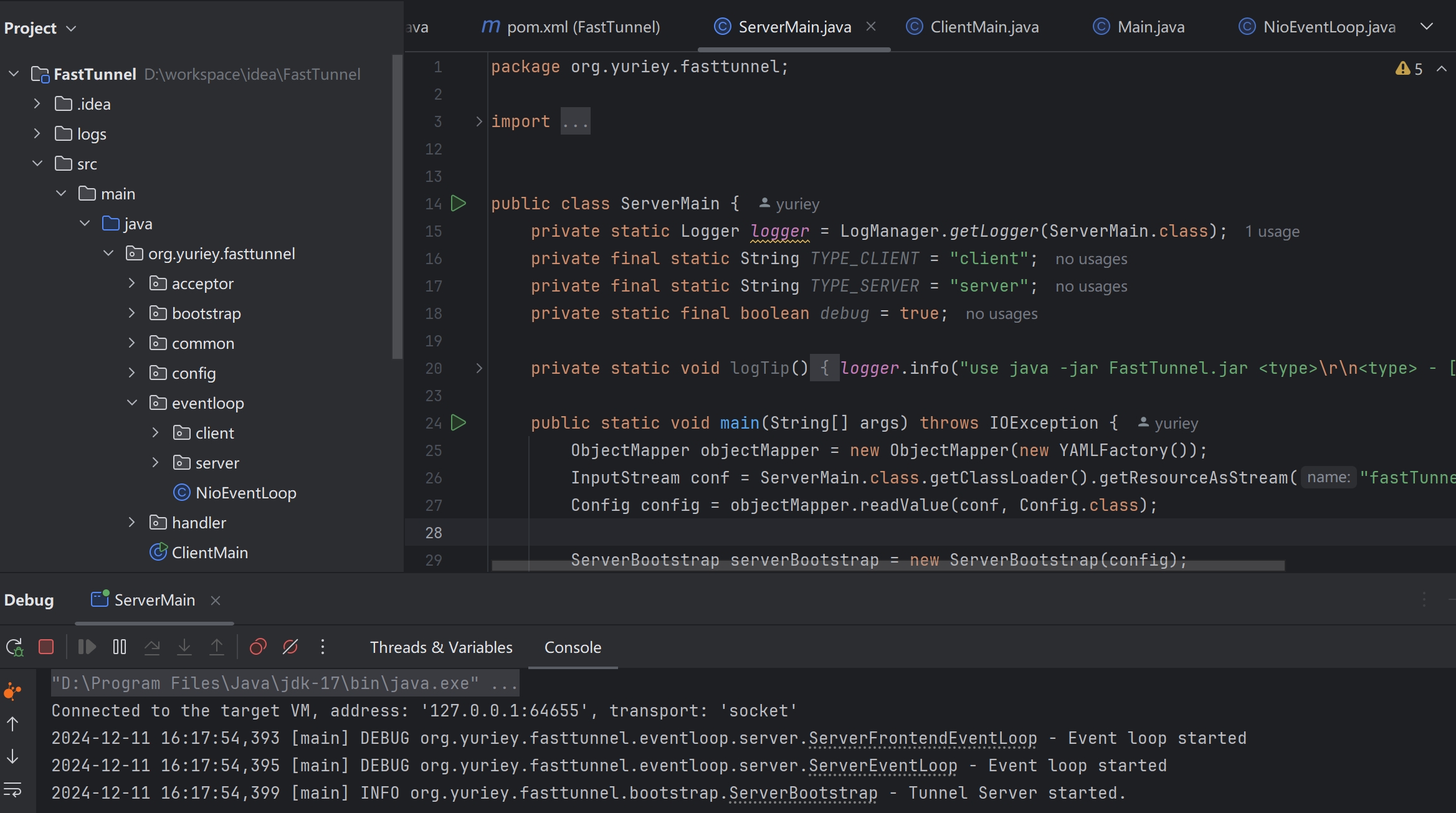Expand the bootstrap package
Viewport: 1456px width, 813px height.
tap(131, 313)
